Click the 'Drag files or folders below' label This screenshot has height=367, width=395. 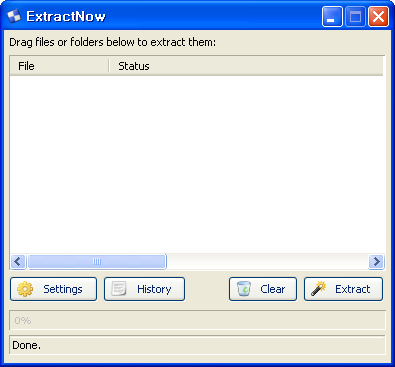112,42
